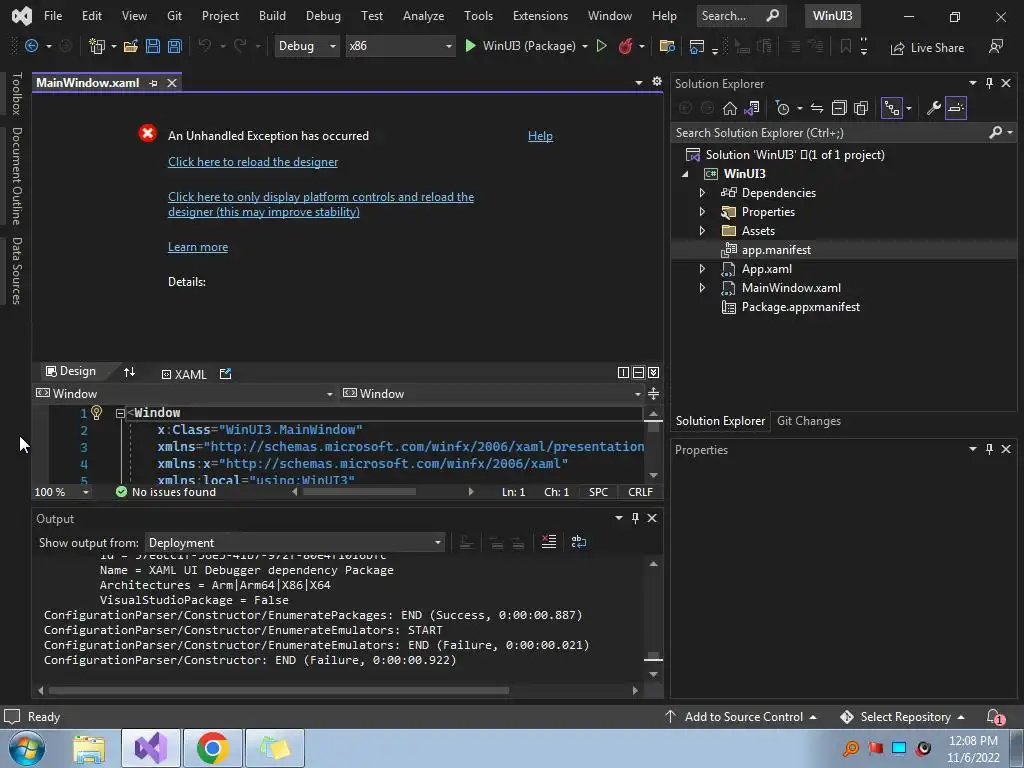Switch to the Git Changes tab

[x=808, y=421]
